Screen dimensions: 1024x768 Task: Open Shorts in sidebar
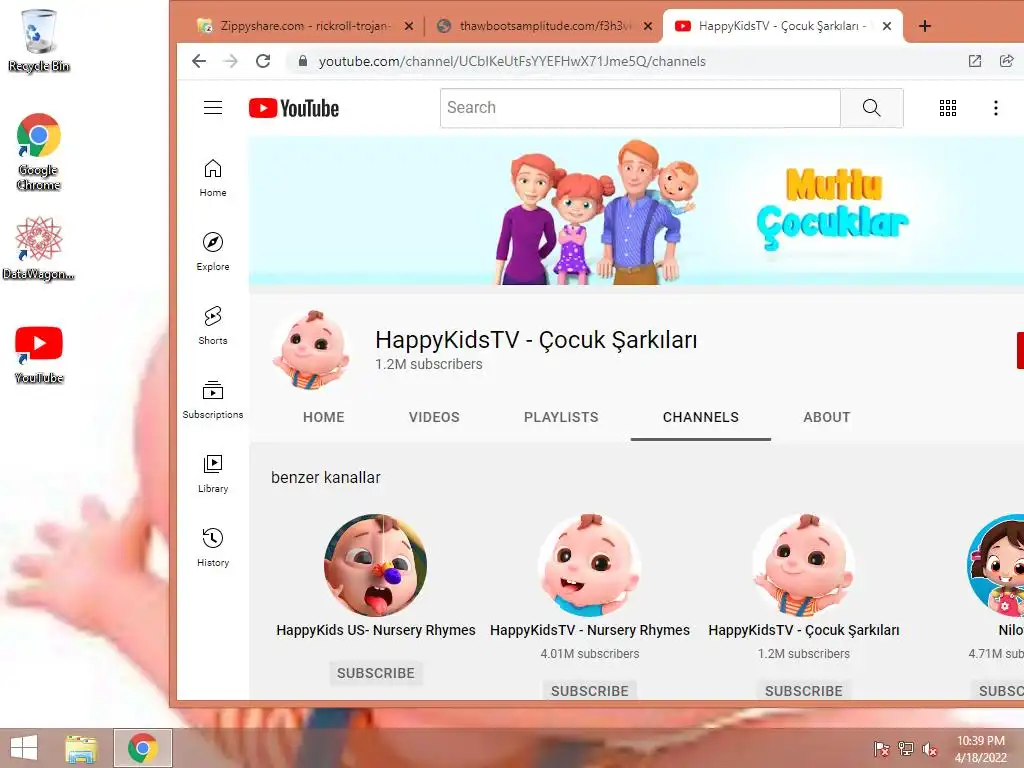pyautogui.click(x=213, y=325)
